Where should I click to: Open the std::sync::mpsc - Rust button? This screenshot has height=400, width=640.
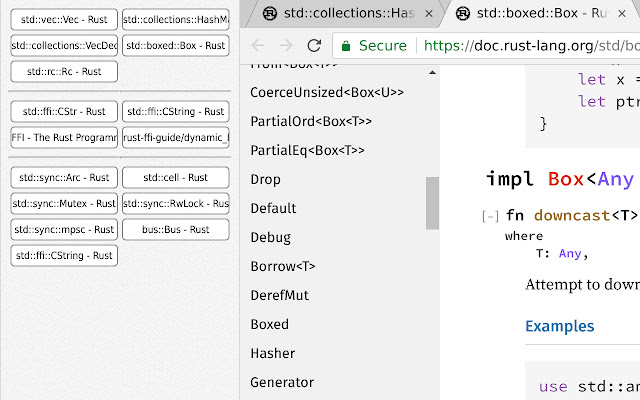(x=64, y=229)
